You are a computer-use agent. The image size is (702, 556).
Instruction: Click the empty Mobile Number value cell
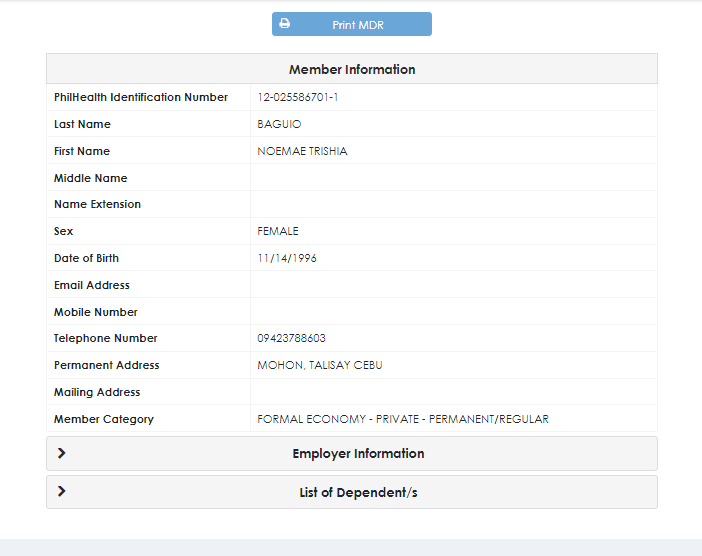click(x=452, y=312)
